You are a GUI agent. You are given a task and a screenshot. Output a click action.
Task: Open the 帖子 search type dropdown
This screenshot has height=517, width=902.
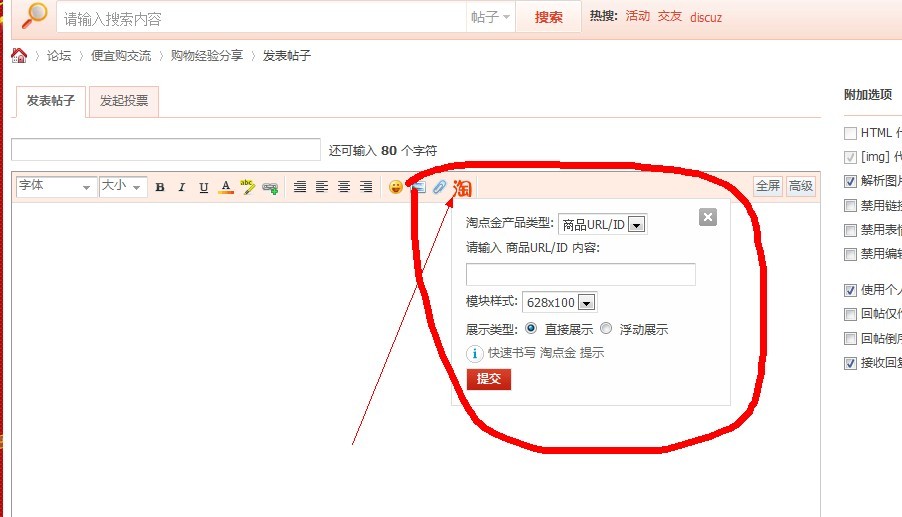click(x=490, y=17)
